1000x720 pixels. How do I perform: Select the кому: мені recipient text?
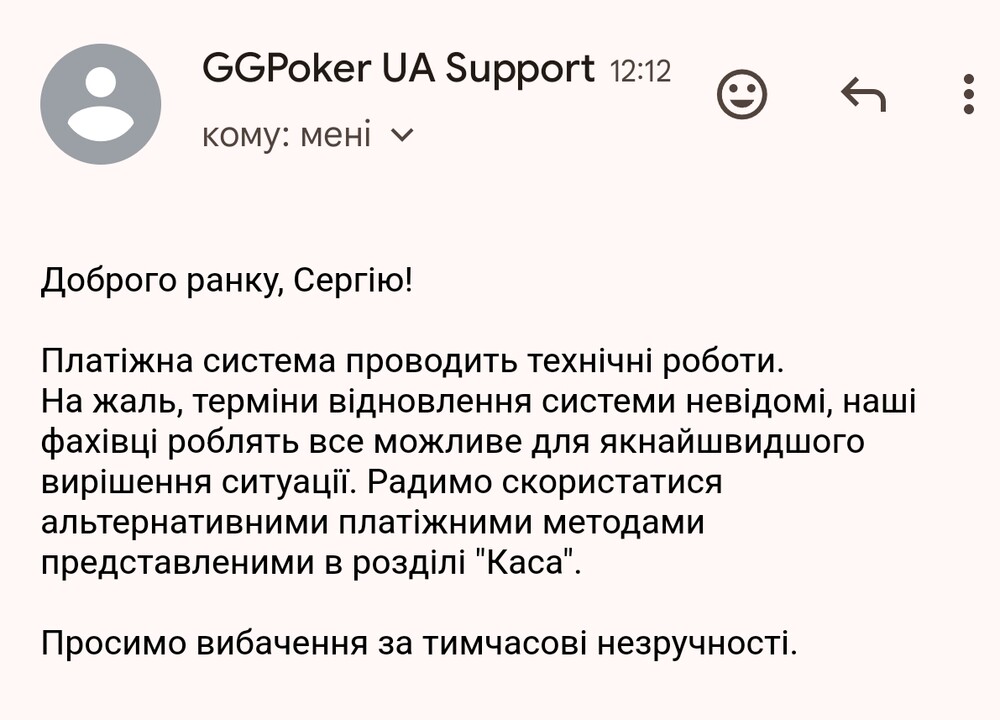pos(286,136)
